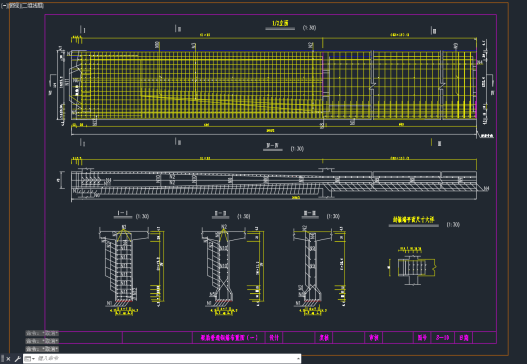Select the 审核 cell in title block

(374, 337)
